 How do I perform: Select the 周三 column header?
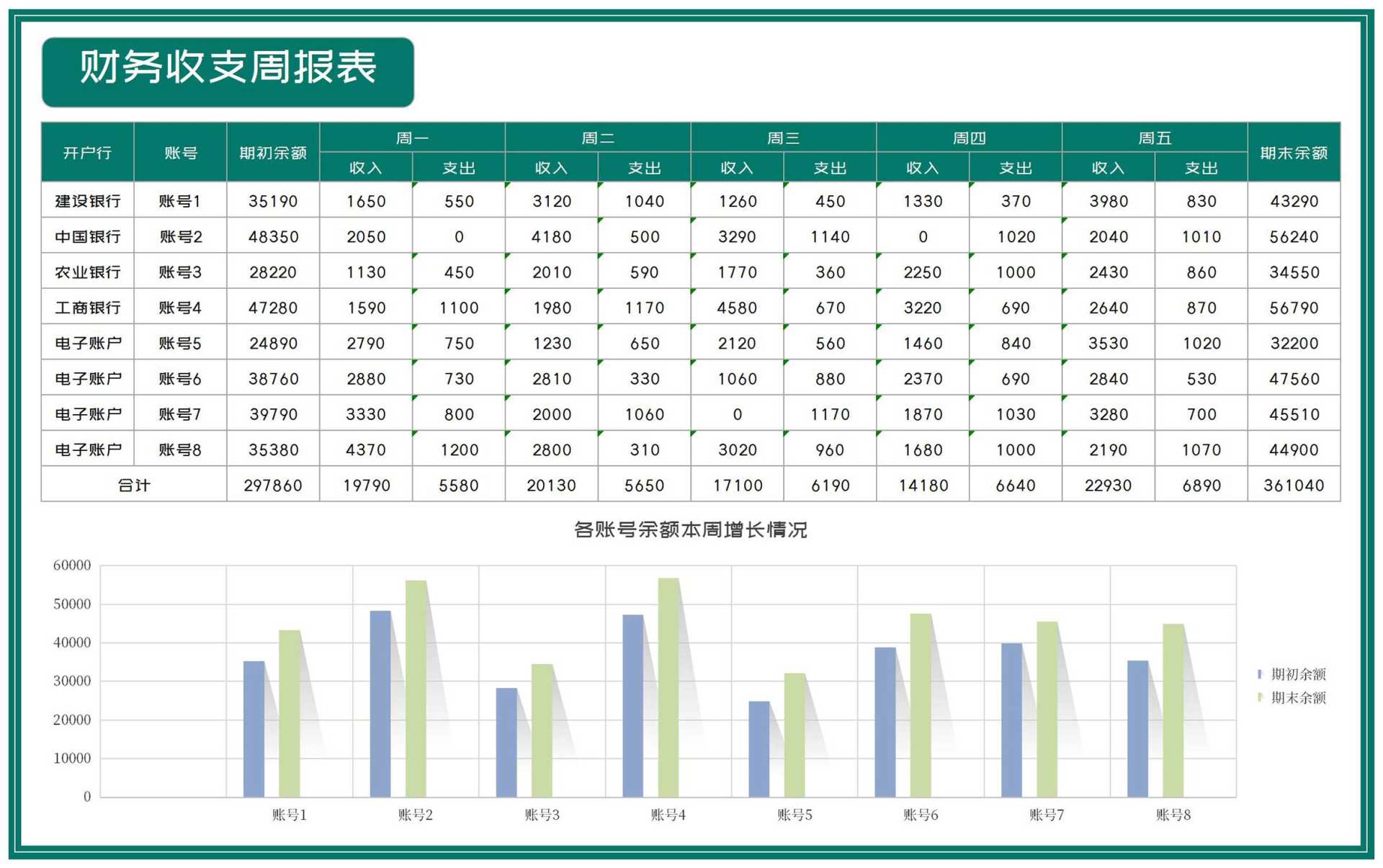783,137
